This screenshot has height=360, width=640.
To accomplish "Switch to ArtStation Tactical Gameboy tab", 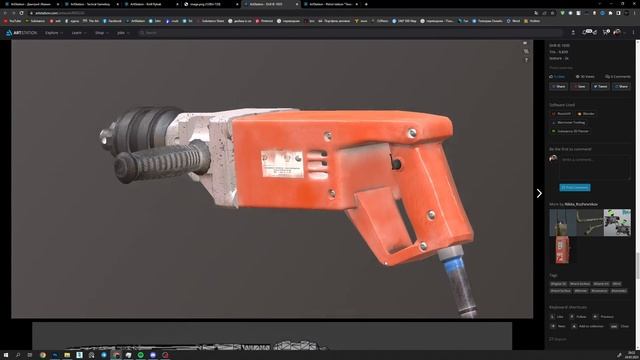I will (92, 4).
